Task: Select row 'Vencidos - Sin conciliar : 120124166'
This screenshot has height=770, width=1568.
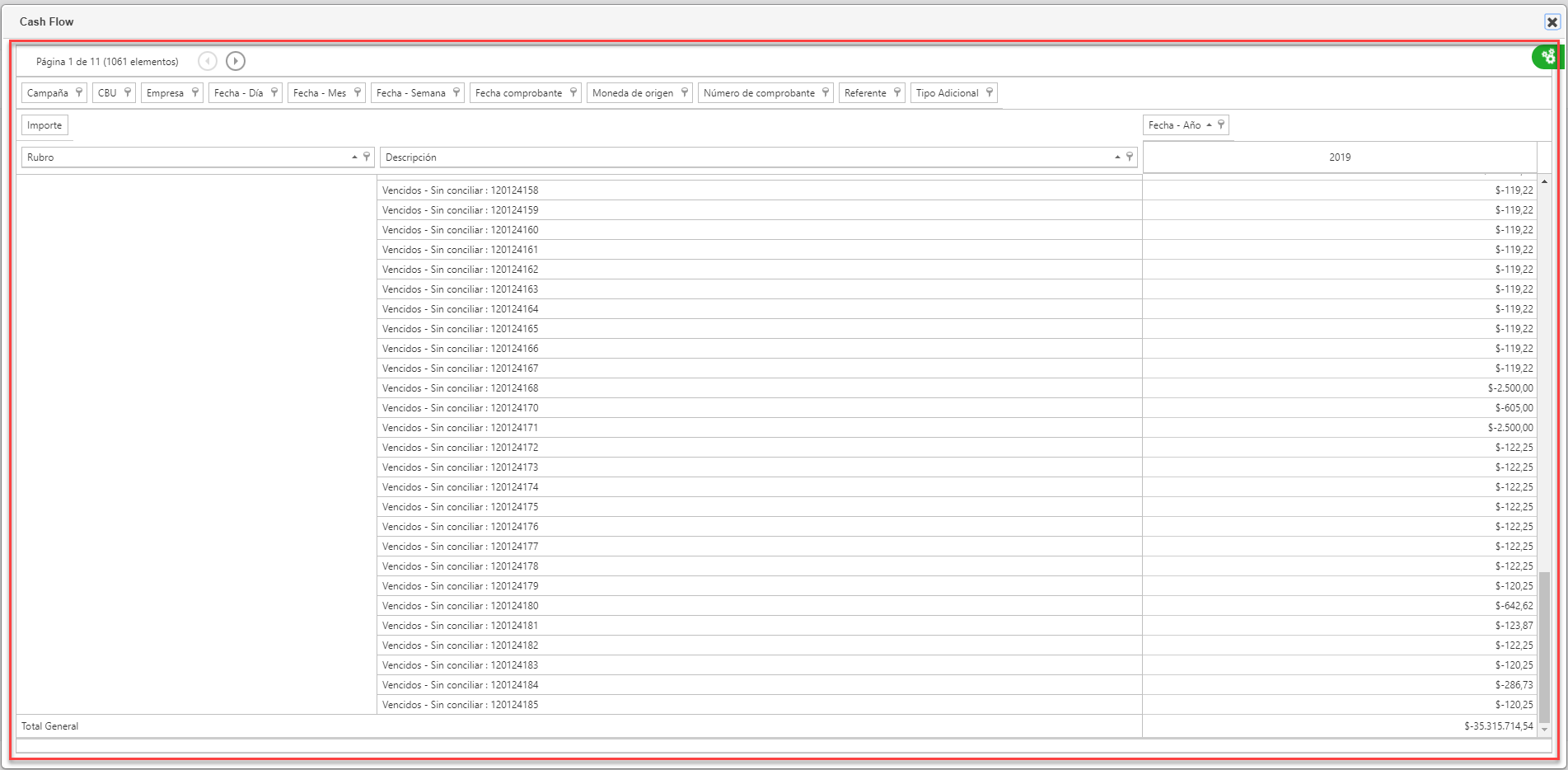Action: (760, 349)
